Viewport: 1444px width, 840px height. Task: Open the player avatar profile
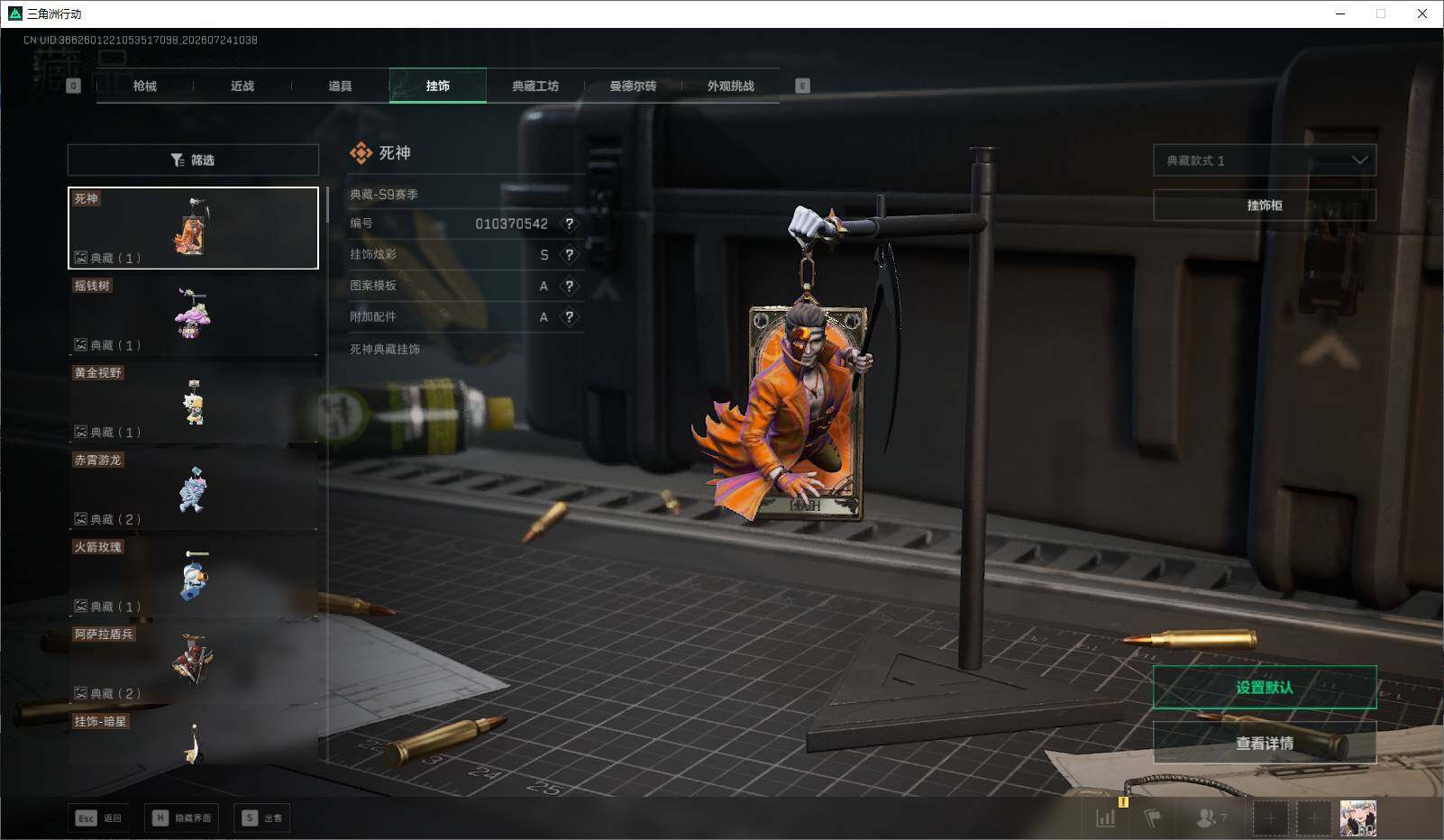coord(1357,818)
